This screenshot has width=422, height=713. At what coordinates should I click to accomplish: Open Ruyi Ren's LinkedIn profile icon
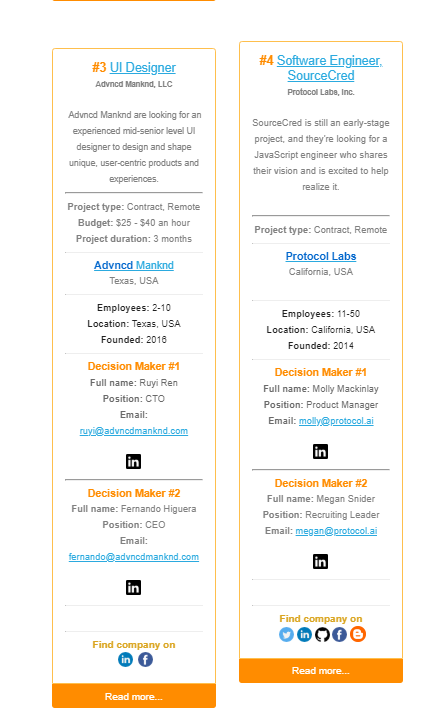(133, 462)
